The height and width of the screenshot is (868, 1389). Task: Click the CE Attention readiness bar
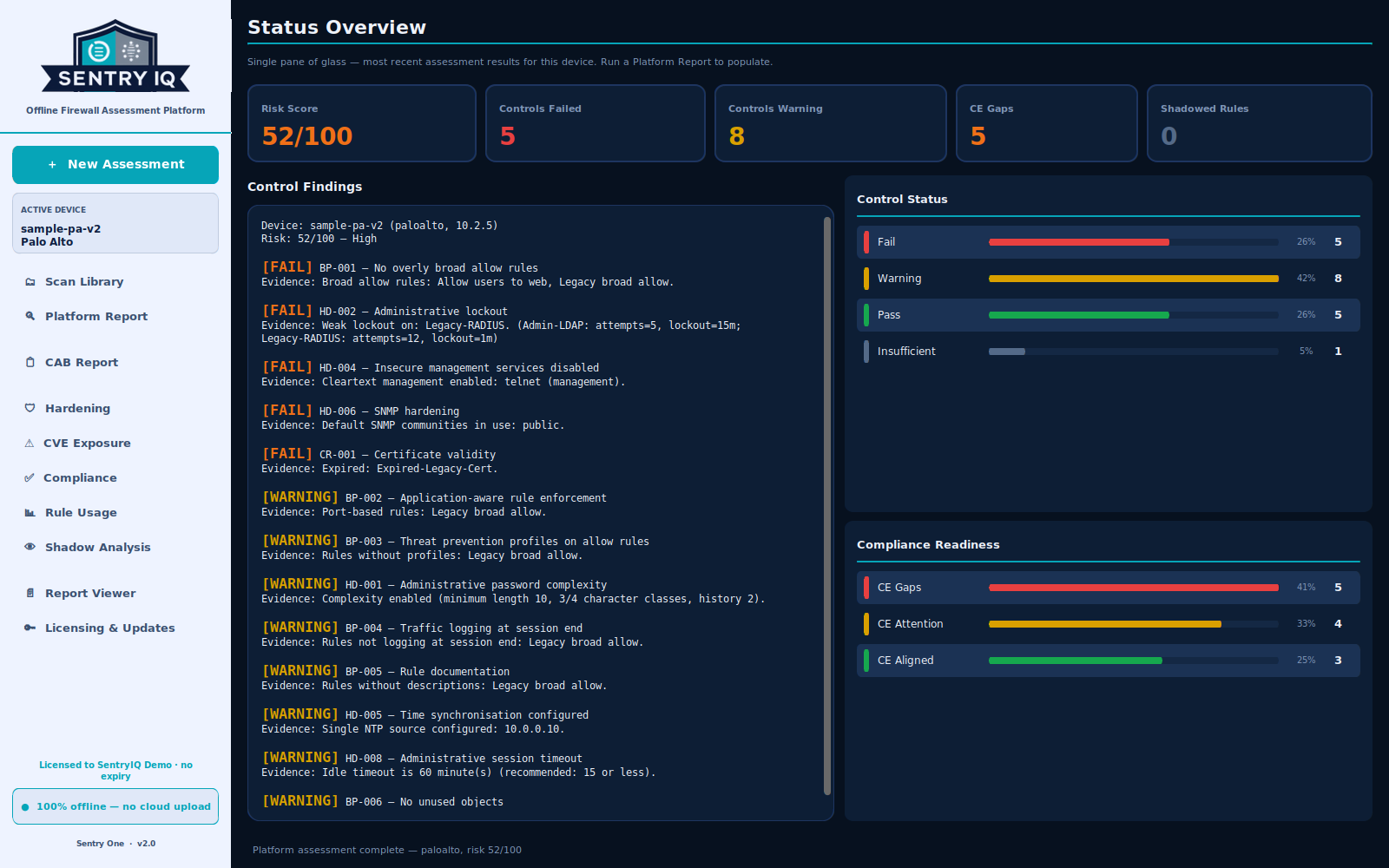(1134, 624)
